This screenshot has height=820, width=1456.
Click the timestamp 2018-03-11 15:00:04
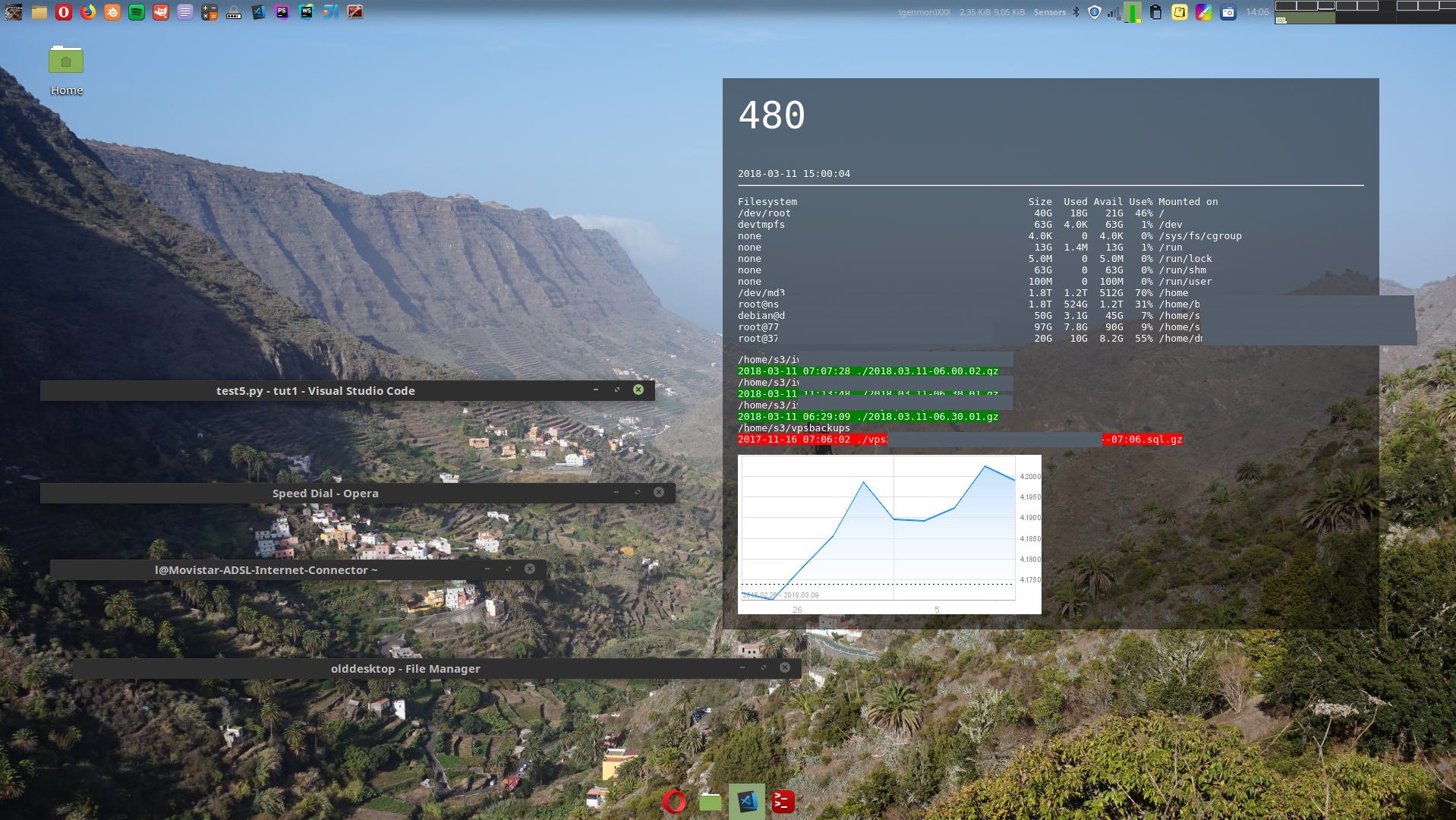[x=794, y=174]
